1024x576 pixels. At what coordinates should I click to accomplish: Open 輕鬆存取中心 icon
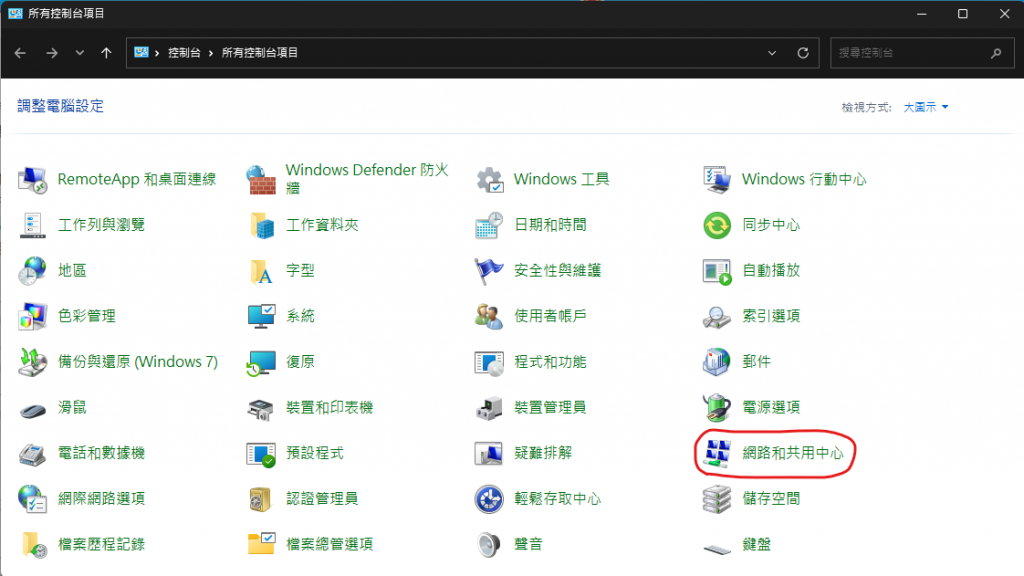click(489, 500)
